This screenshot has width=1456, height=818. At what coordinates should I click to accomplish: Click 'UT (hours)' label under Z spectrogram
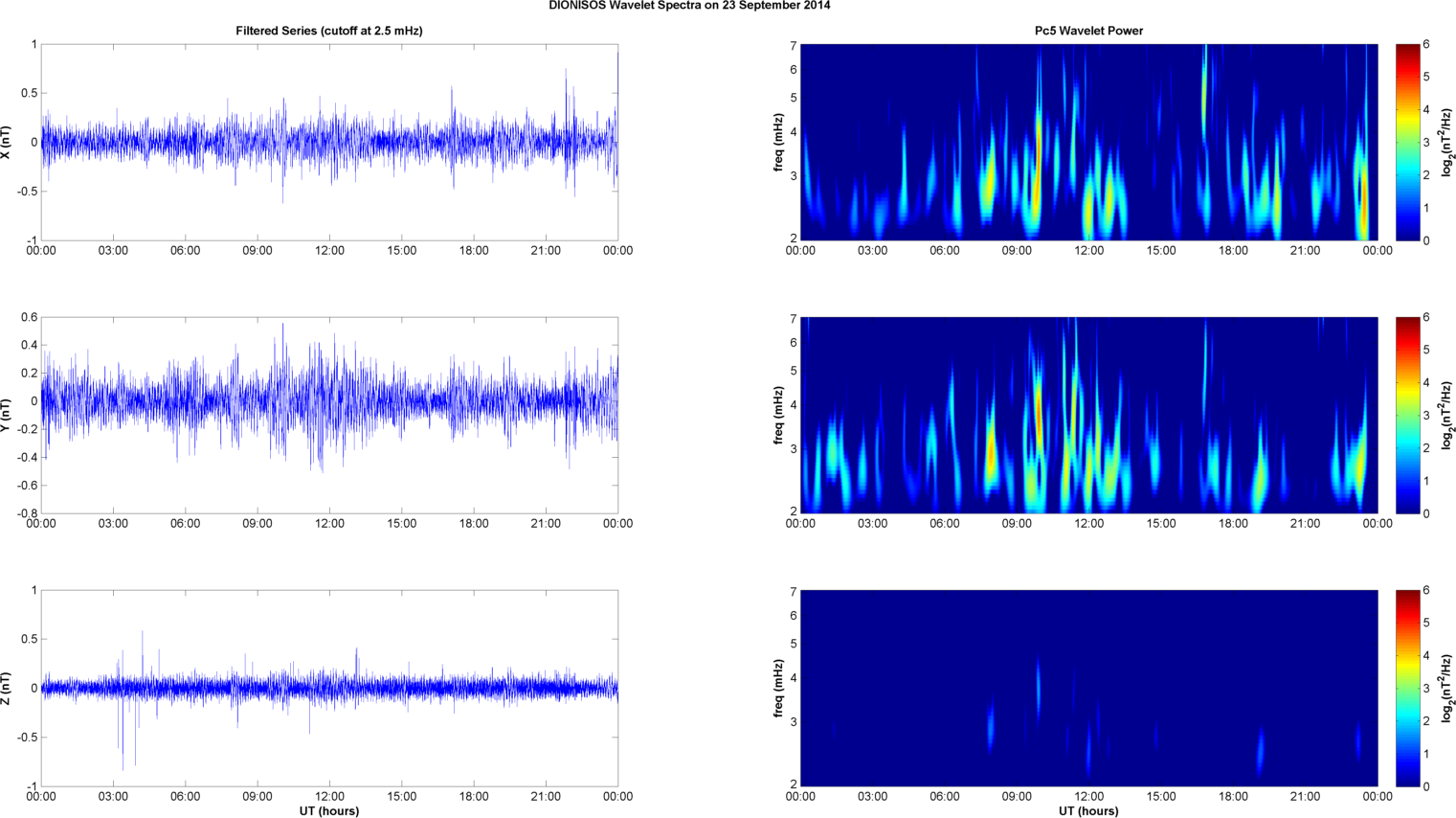pos(1088,811)
